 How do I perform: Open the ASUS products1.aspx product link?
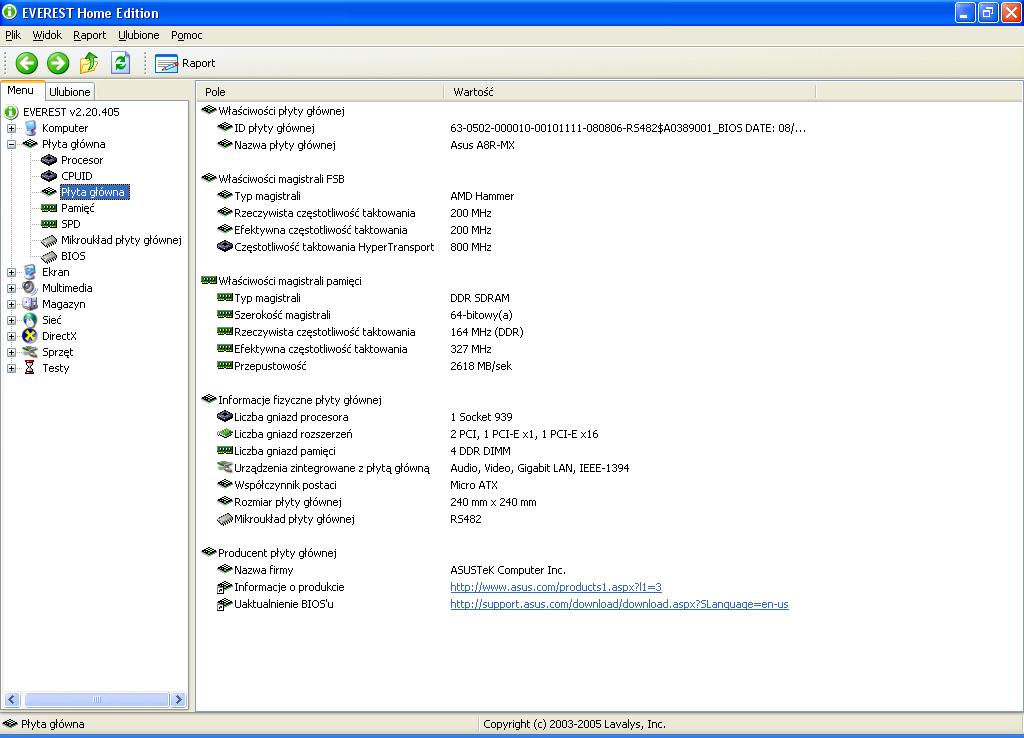tap(556, 587)
